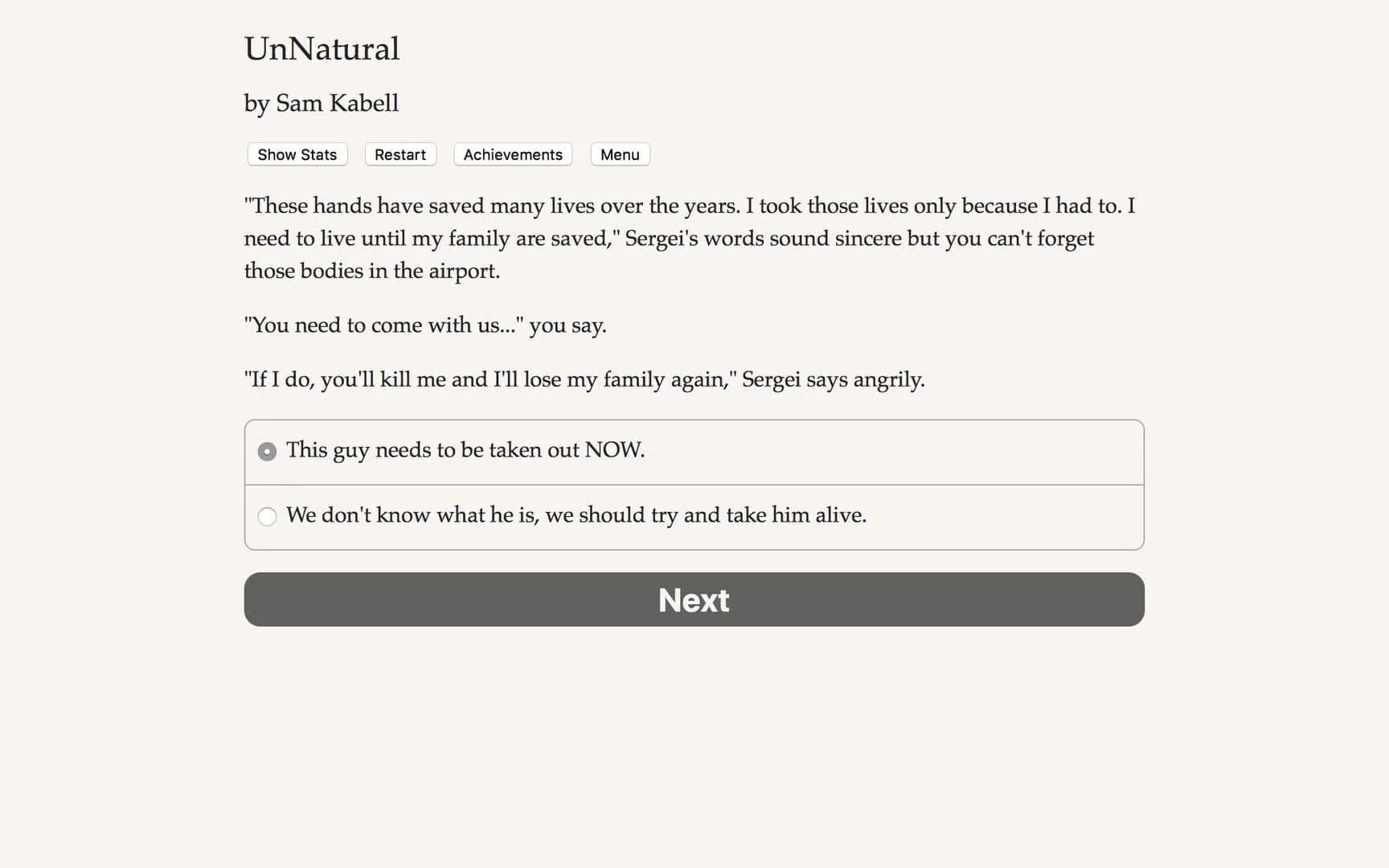Select the second choice's text label
The height and width of the screenshot is (868, 1389).
[577, 515]
